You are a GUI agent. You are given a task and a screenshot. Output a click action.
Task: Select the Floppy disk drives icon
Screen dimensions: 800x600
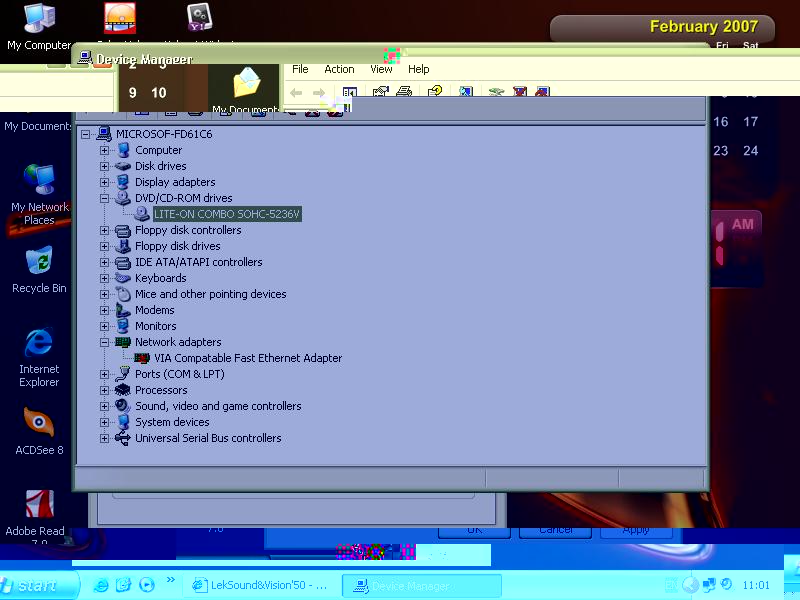pyautogui.click(x=122, y=246)
